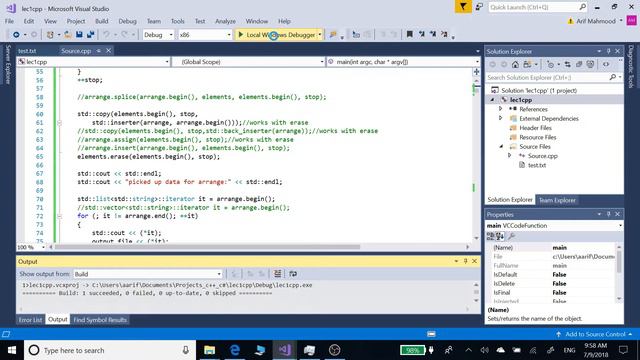Select test.txt in Solution Explorer
This screenshot has height=360, width=640.
(537, 165)
